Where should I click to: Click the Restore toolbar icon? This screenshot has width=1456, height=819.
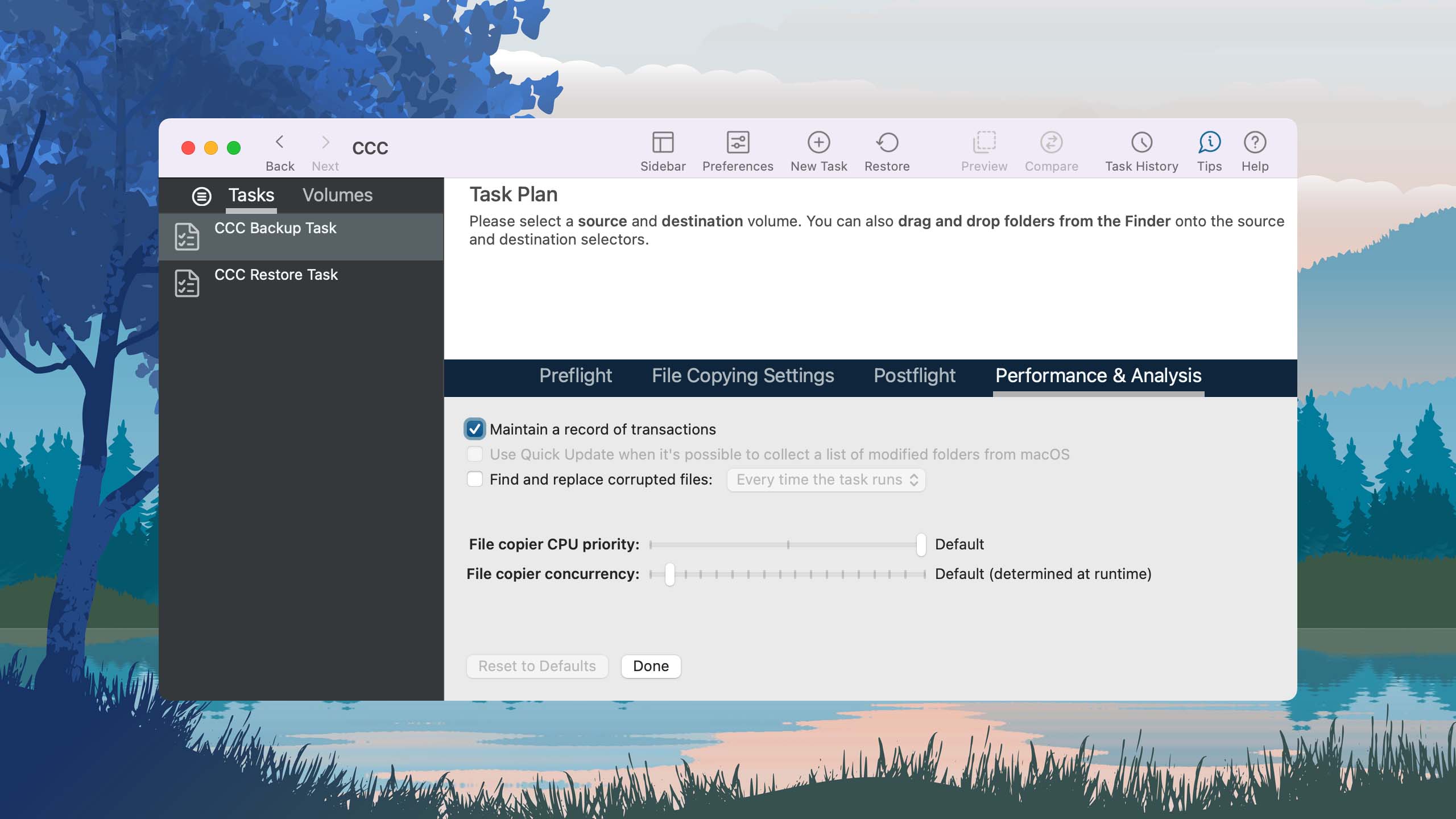(887, 142)
